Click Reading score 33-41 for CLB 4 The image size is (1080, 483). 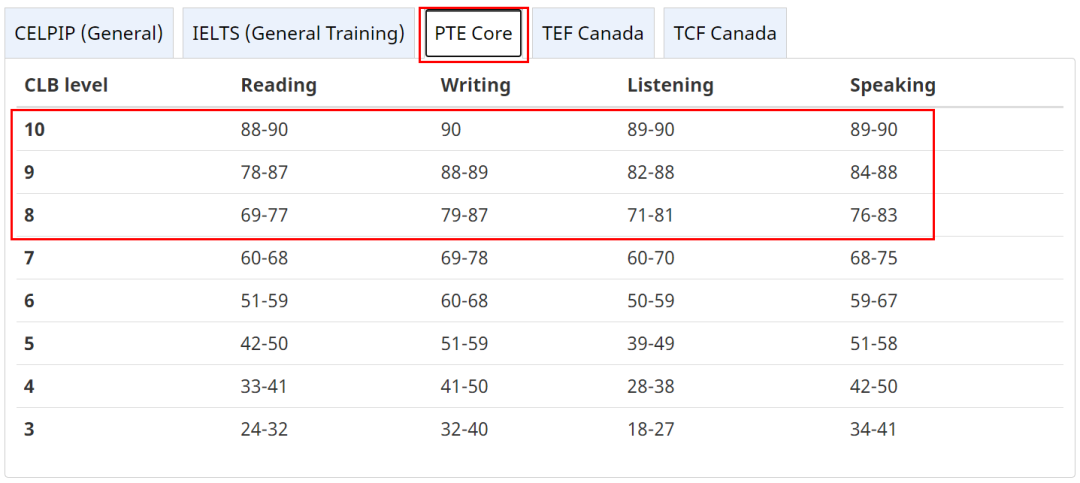(x=264, y=386)
